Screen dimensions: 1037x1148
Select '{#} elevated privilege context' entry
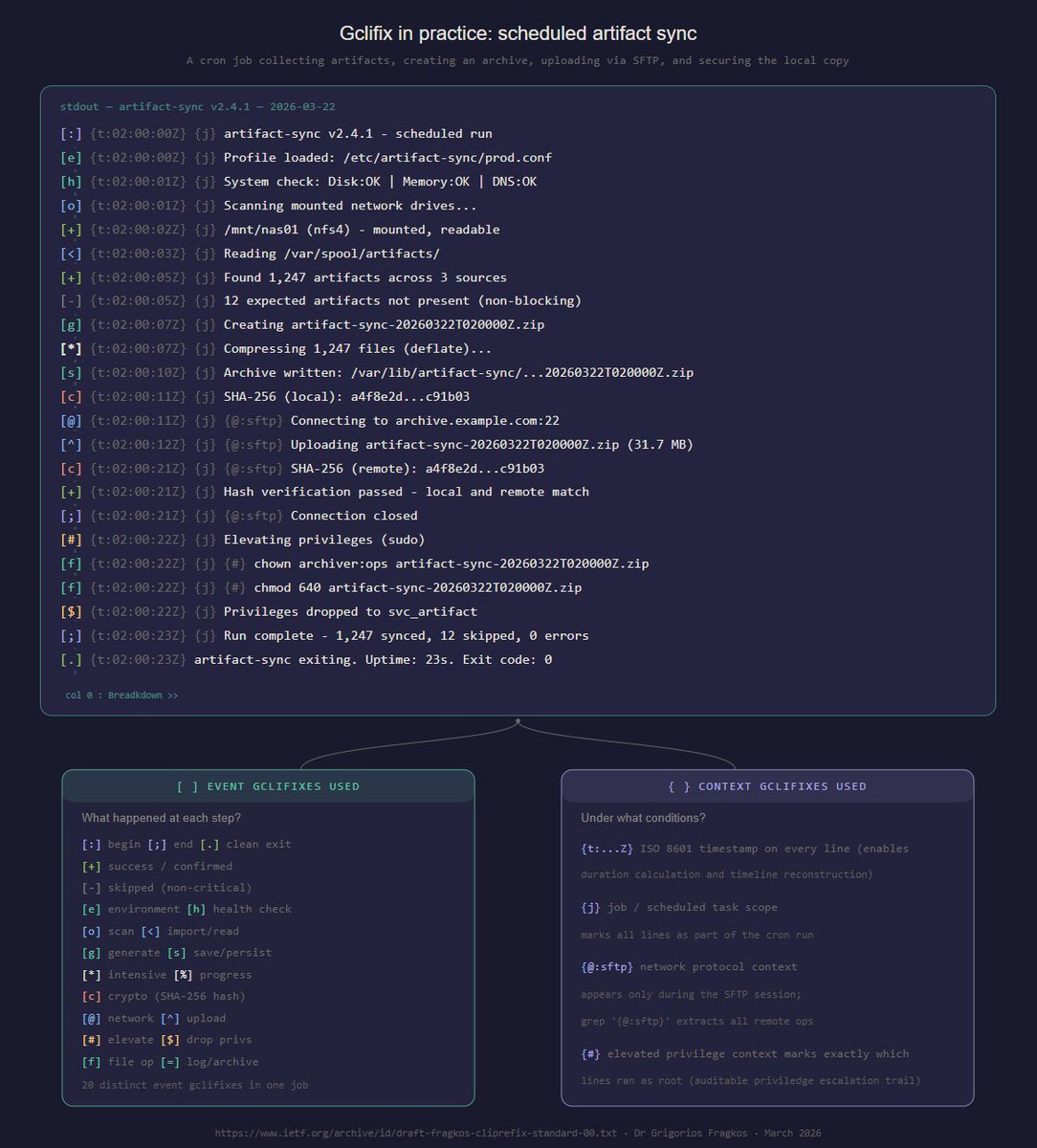[x=745, y=1054]
